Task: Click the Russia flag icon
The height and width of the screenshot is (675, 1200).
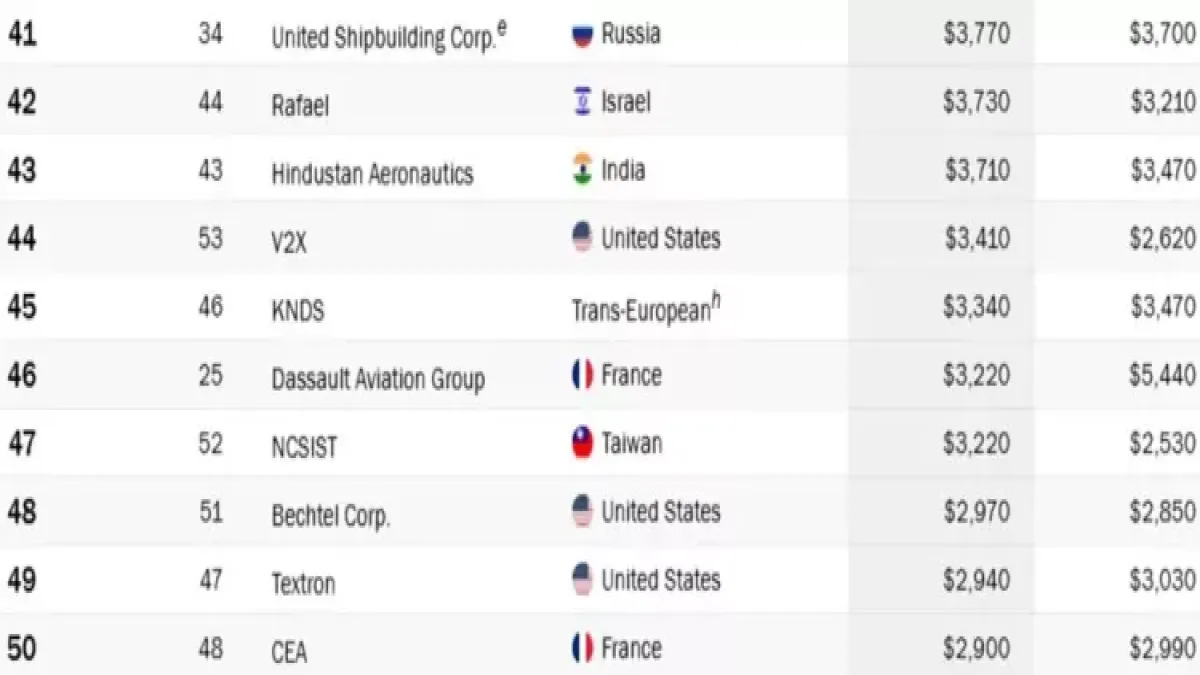Action: 582,35
